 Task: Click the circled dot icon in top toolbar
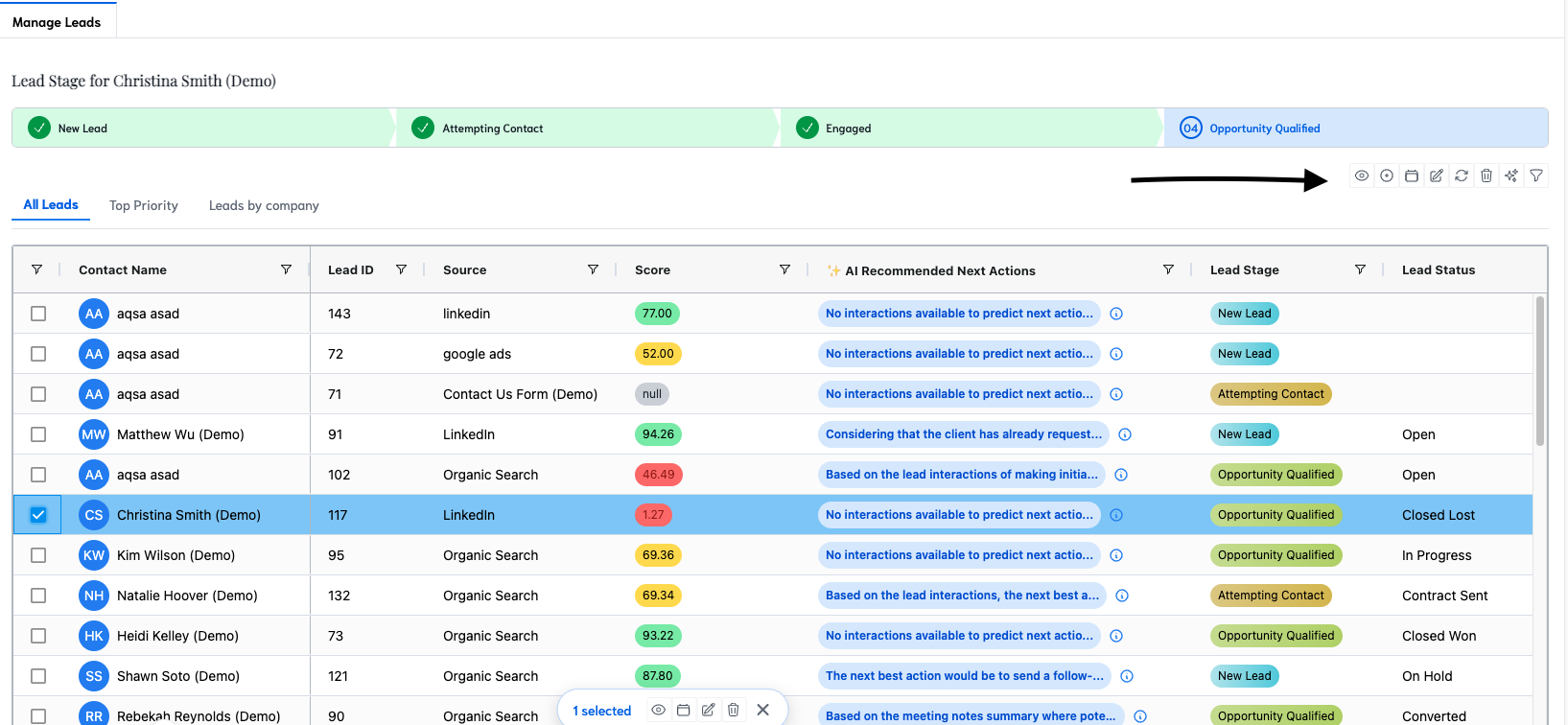point(1386,175)
